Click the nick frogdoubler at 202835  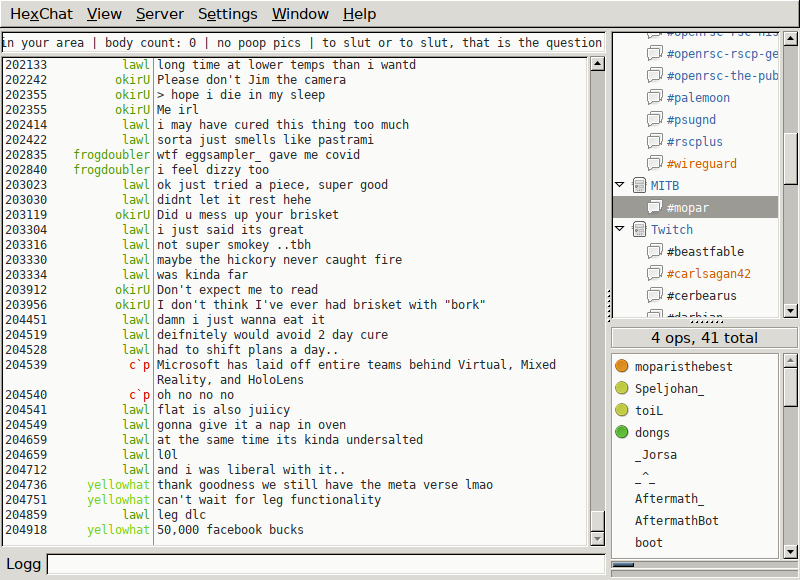tap(112, 155)
